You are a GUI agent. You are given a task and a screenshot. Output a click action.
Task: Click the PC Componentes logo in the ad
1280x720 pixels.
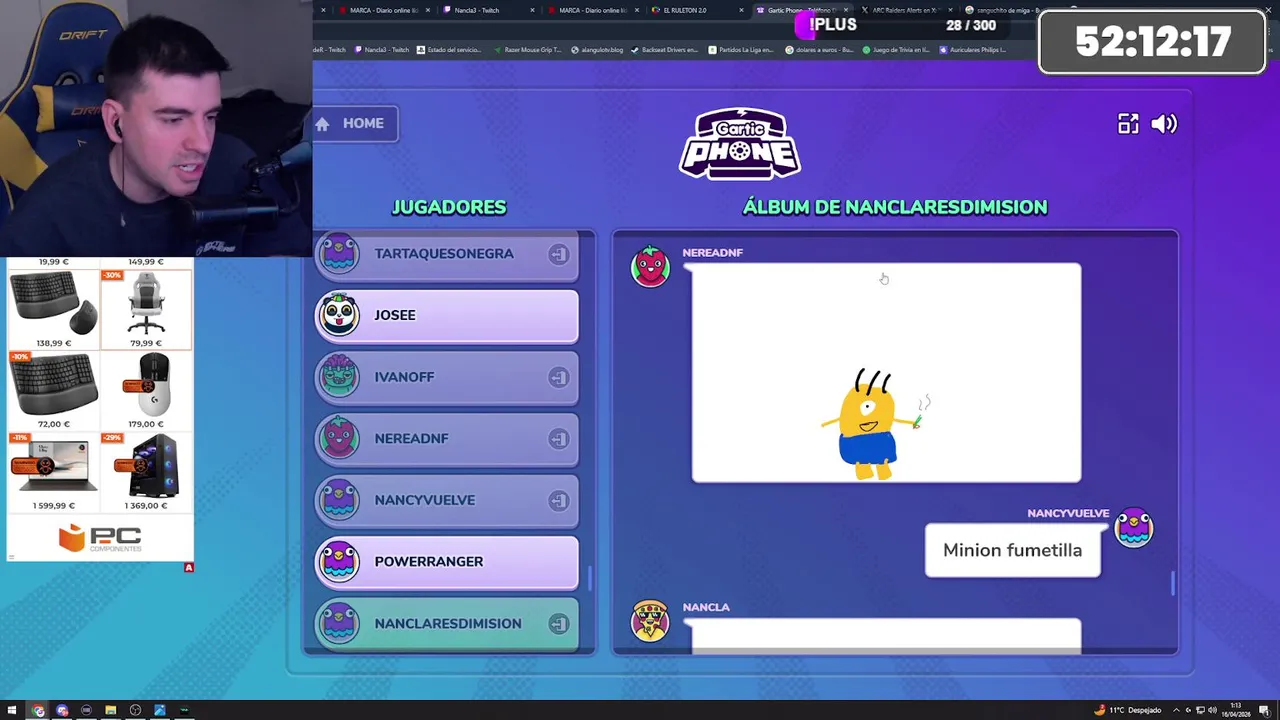tap(100, 538)
